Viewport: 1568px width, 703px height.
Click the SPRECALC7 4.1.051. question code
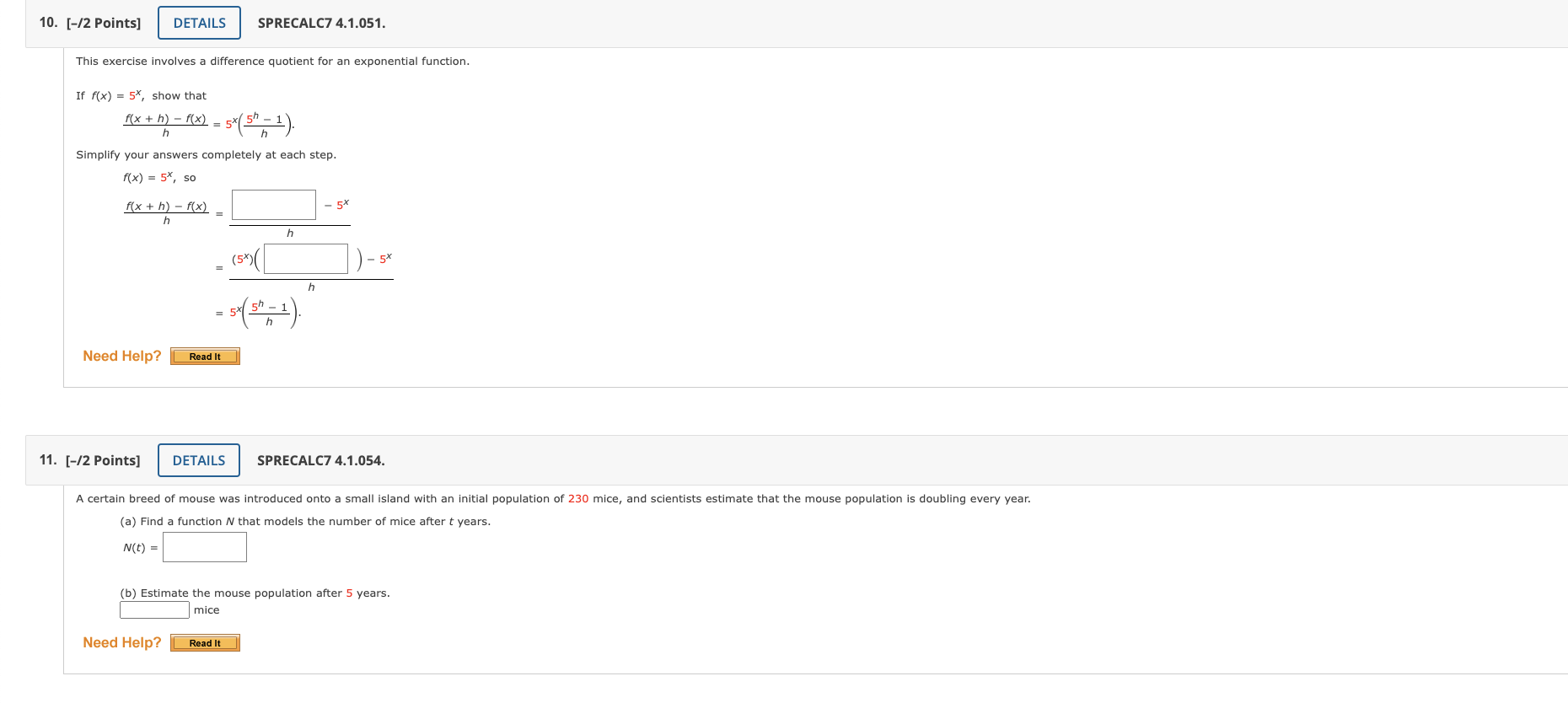tap(321, 24)
